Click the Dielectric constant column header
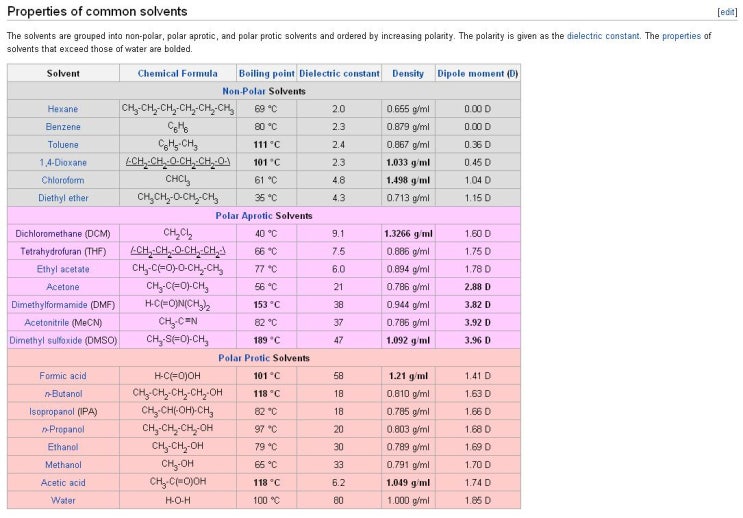This screenshot has height=518, width=743. click(339, 73)
